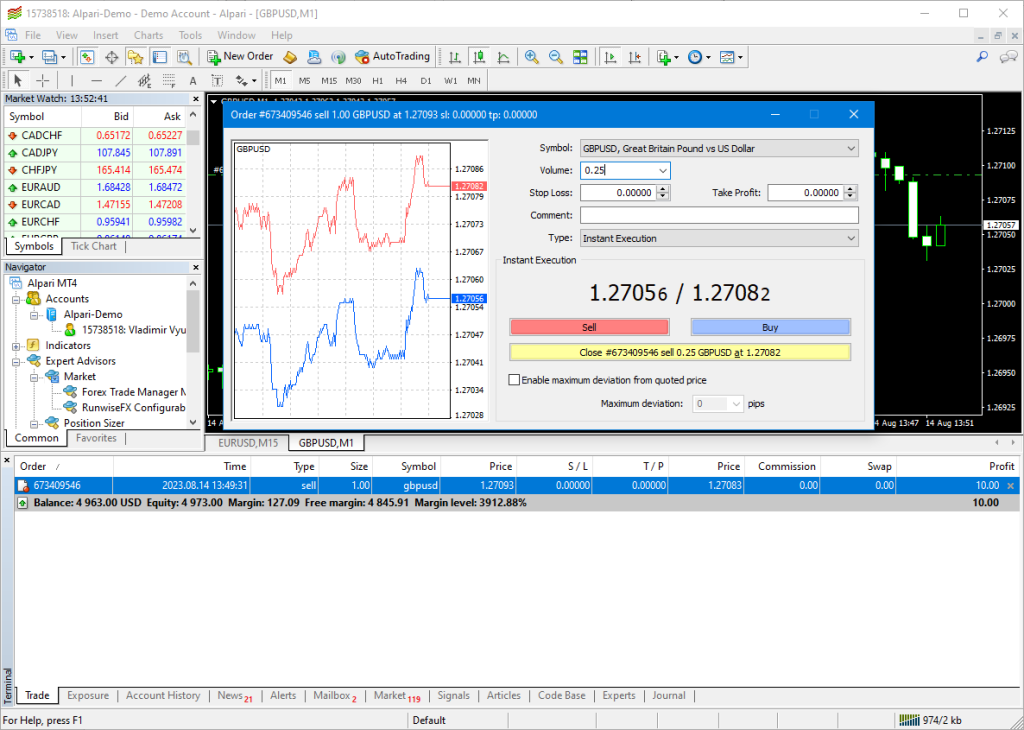This screenshot has width=1024, height=730.
Task: Expand the Indicators tree node in Navigator
Action: click(x=17, y=346)
